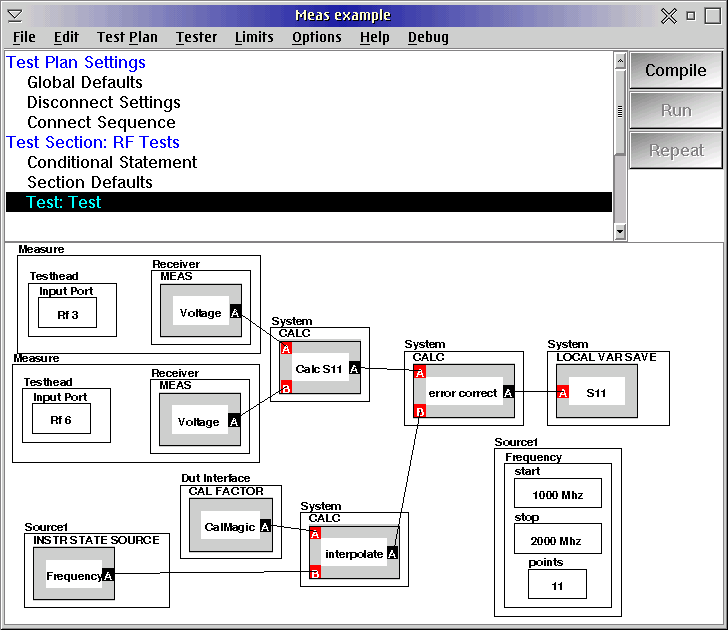Click the points field showing 11
Screen dimensions: 728x630
coord(557,584)
